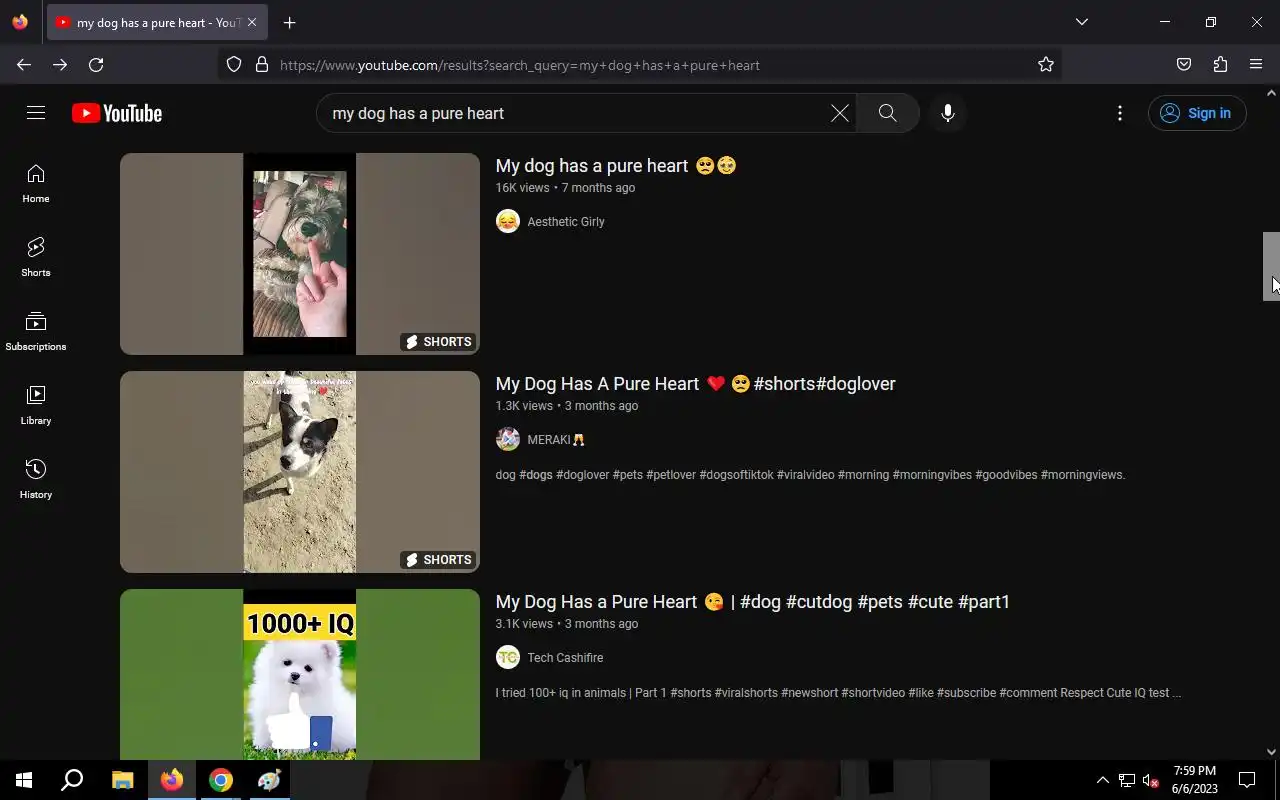
Task: Open the muted volume tray icon
Action: point(1151,780)
